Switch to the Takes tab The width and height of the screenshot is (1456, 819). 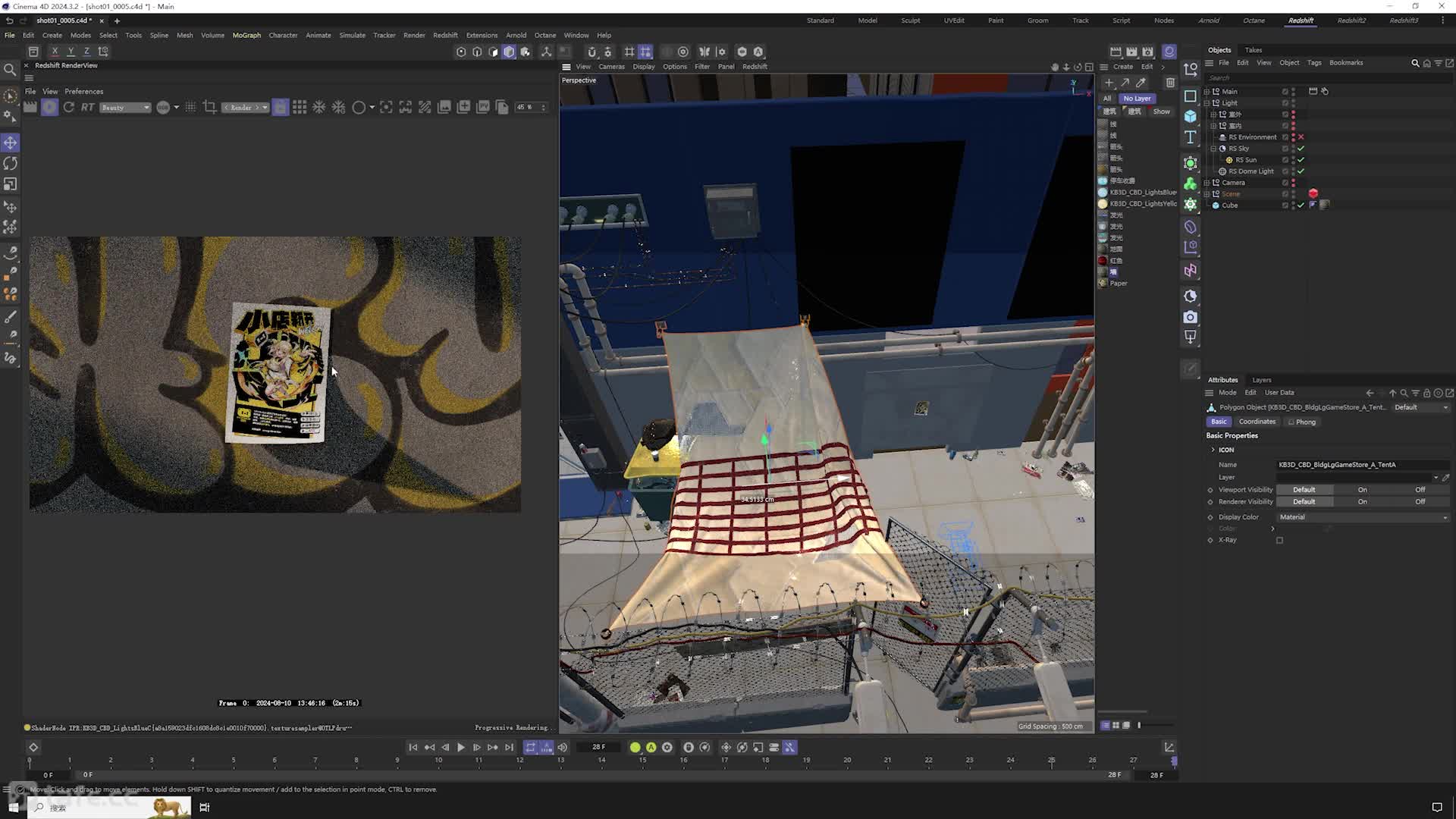coord(1254,50)
